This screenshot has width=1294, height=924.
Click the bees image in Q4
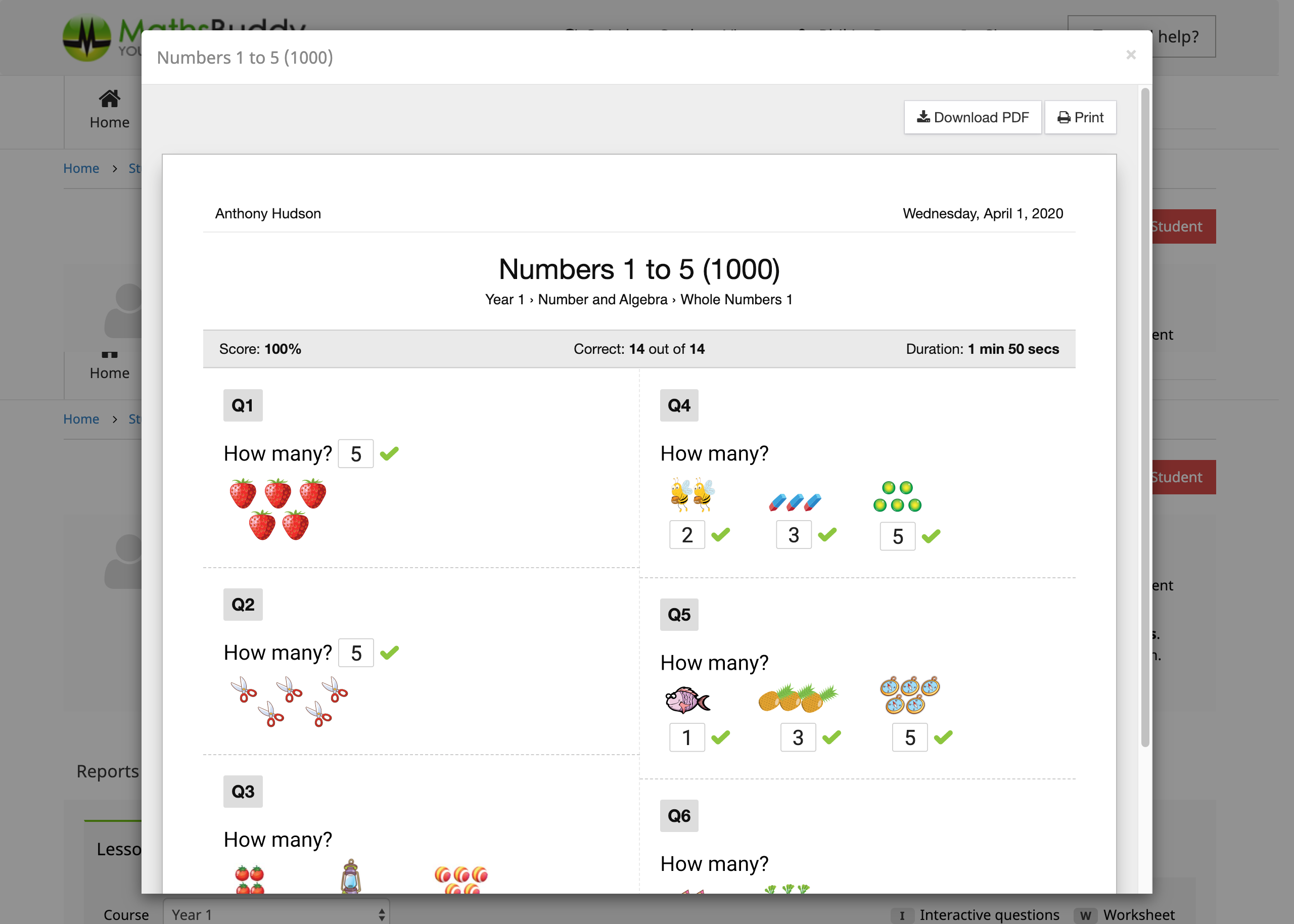click(691, 494)
